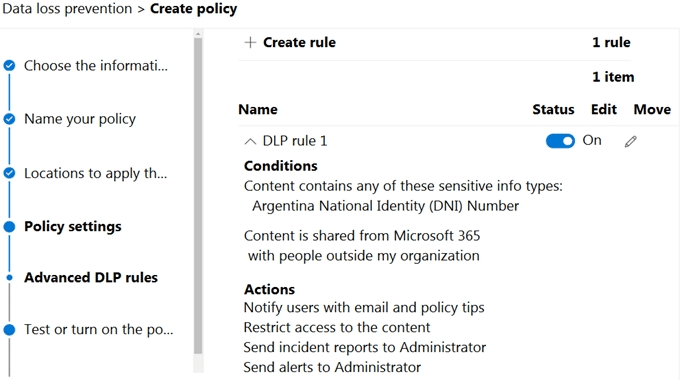This screenshot has height=380, width=684.
Task: Collapse DLP rule 1 details chevron
Action: tap(250, 141)
